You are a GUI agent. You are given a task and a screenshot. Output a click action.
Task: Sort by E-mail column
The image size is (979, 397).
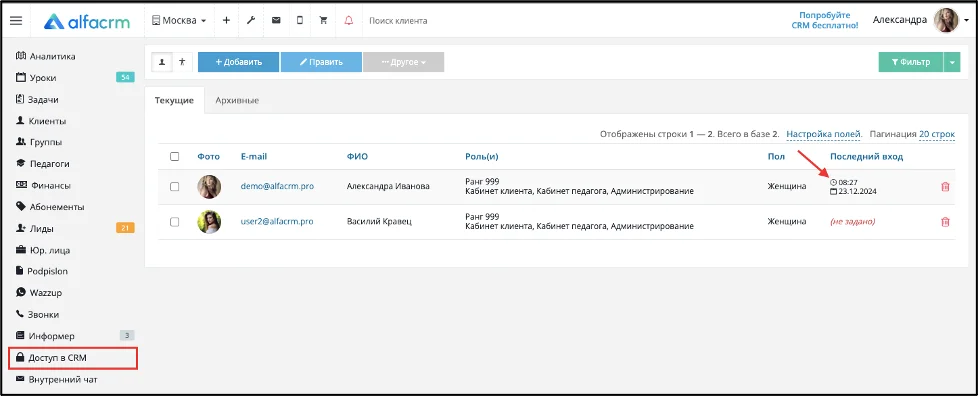coord(253,157)
